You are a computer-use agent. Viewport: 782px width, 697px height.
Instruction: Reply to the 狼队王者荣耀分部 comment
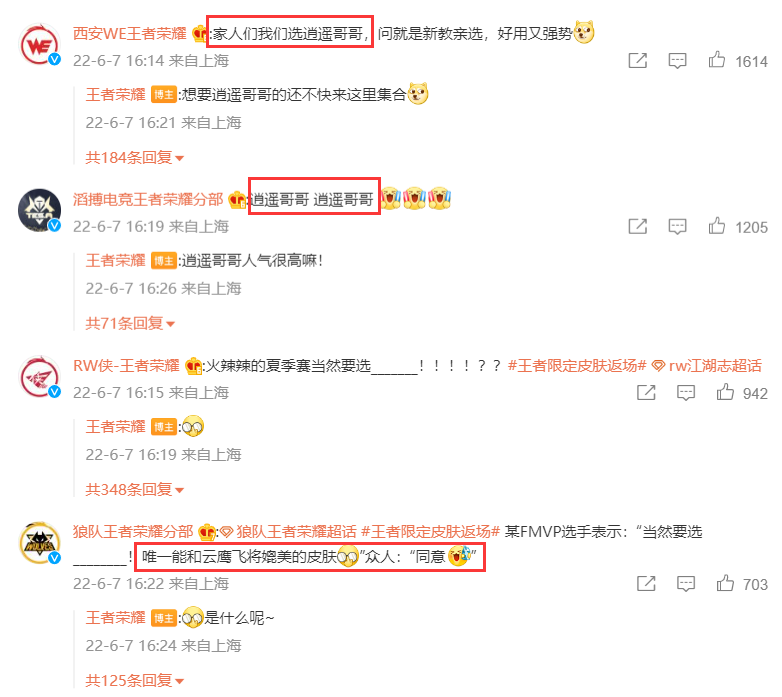coord(686,584)
